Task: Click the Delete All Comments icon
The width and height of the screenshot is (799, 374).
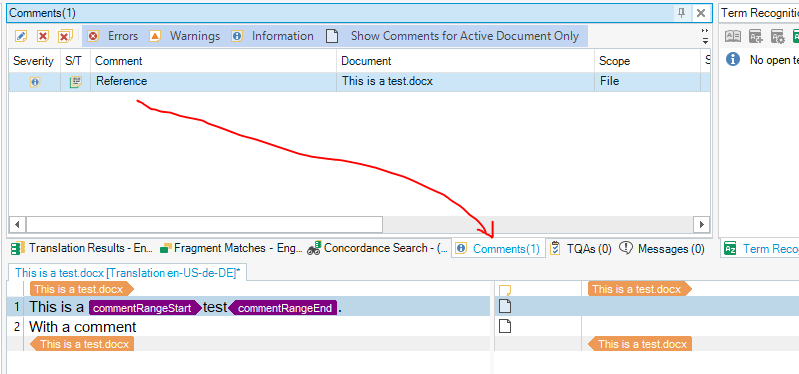Action: [x=65, y=36]
